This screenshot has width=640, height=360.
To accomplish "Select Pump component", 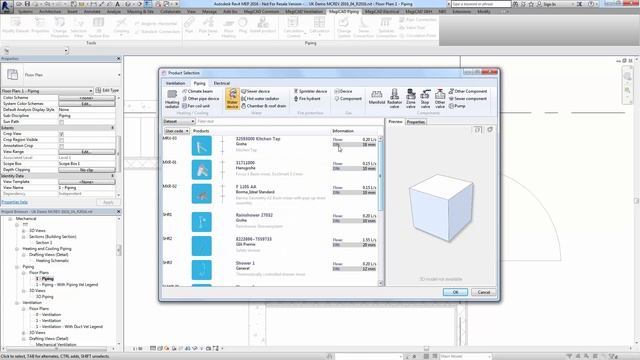I will tap(457, 106).
